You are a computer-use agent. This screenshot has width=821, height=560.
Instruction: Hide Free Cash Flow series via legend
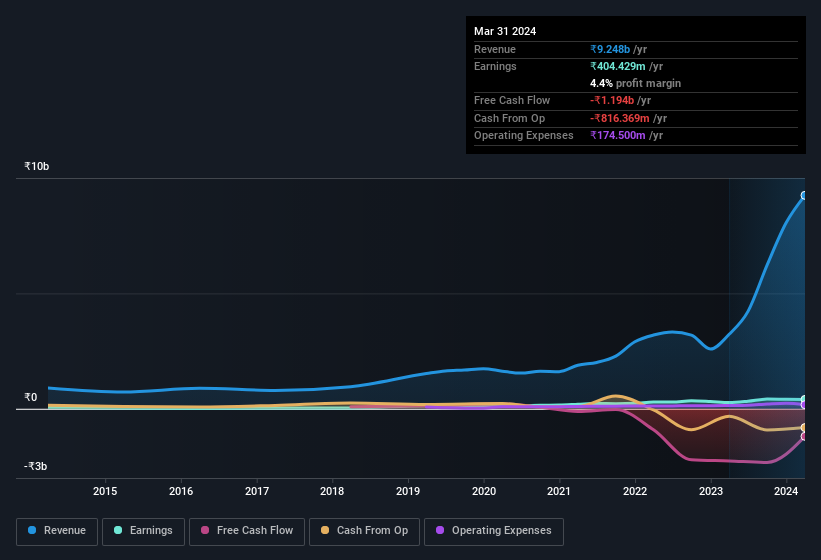tap(246, 531)
